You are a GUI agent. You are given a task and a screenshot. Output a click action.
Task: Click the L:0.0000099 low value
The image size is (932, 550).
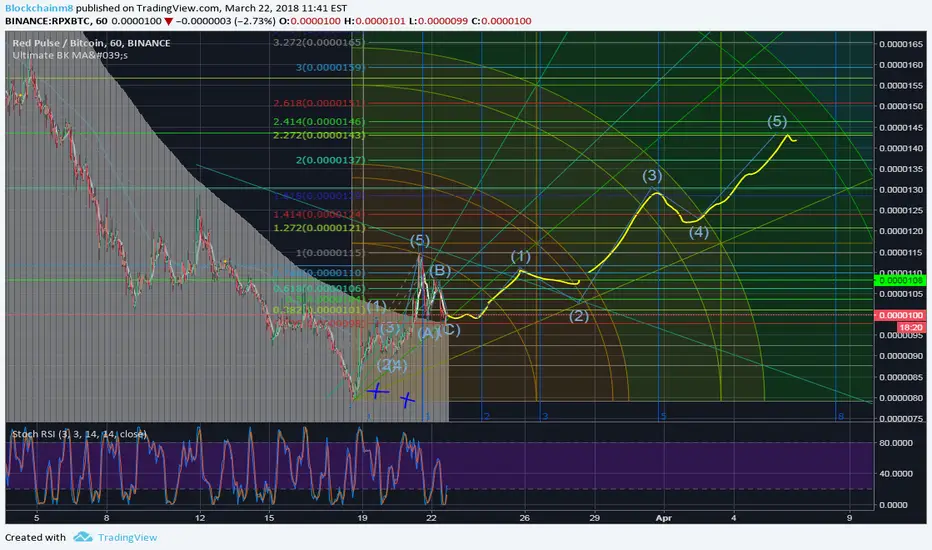[438, 21]
